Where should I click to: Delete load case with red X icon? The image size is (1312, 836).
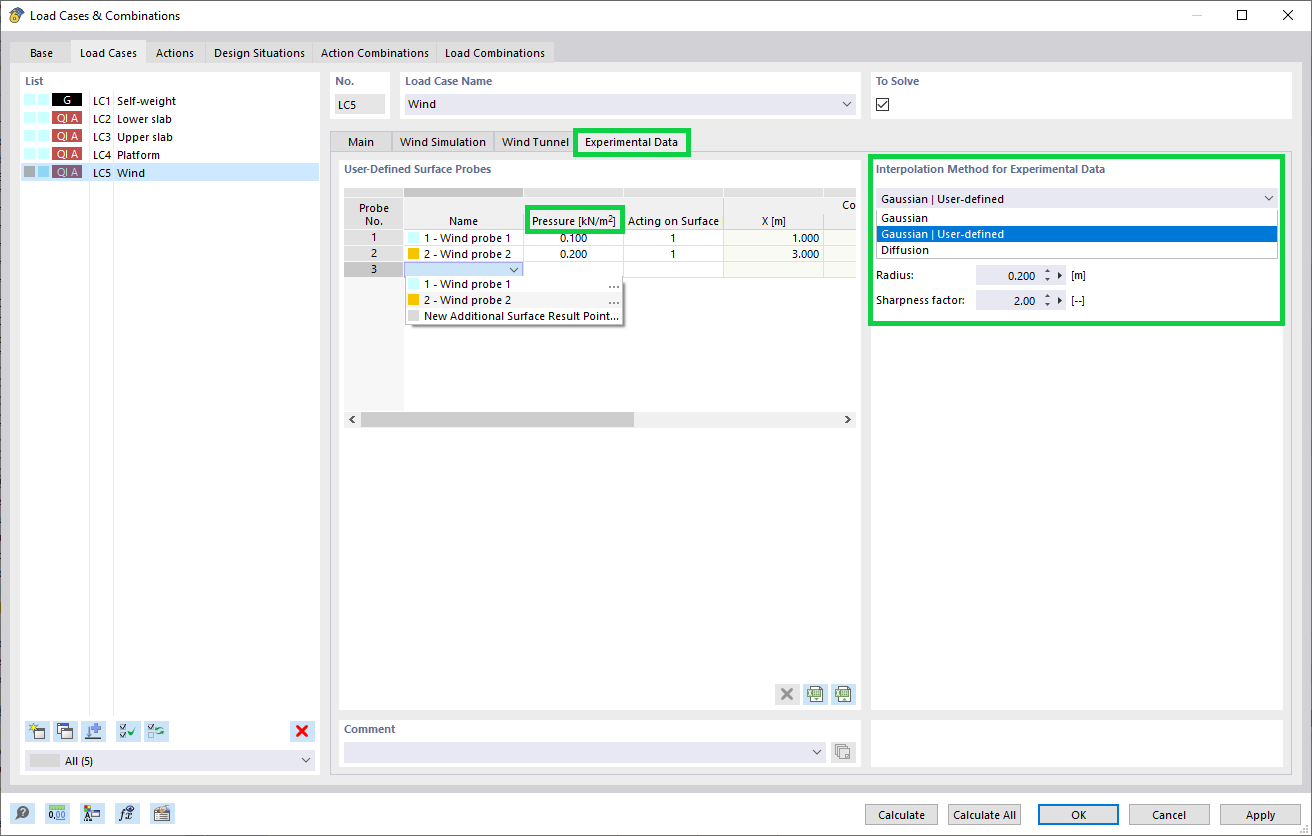coord(302,731)
